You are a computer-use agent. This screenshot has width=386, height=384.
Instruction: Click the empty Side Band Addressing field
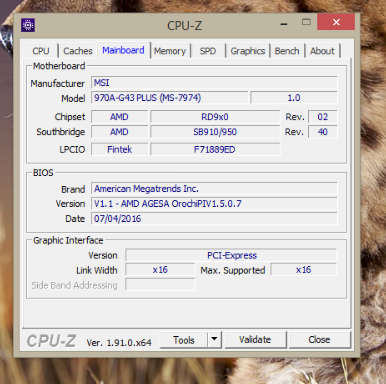coord(160,285)
